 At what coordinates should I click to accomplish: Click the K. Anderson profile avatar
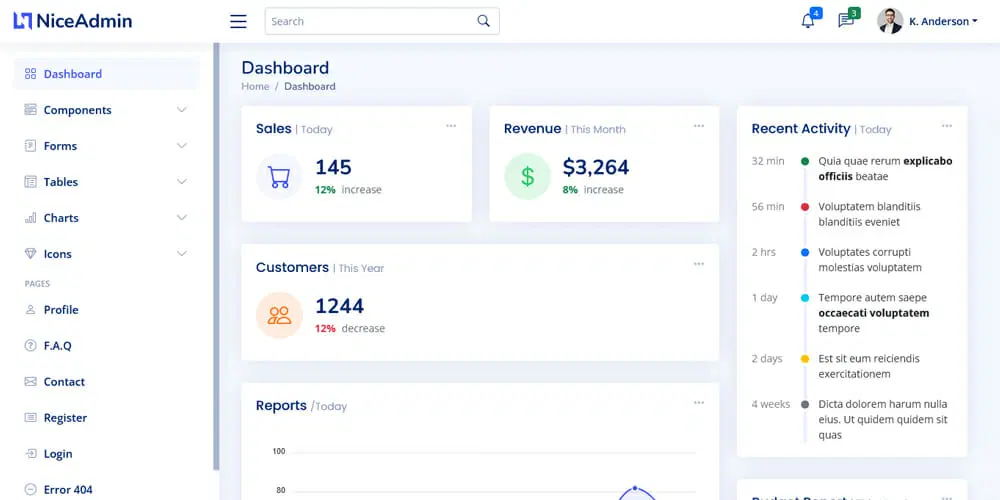pyautogui.click(x=890, y=21)
